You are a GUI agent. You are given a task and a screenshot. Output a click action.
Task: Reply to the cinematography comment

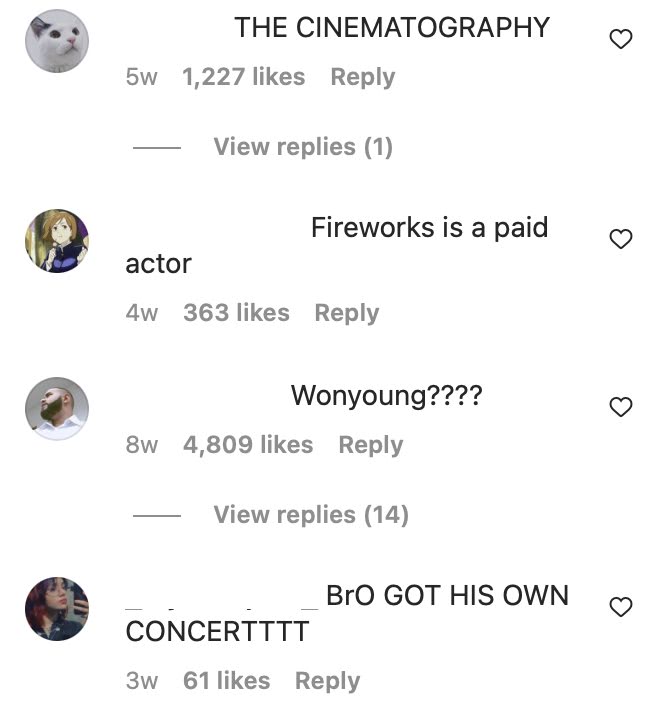pos(363,77)
